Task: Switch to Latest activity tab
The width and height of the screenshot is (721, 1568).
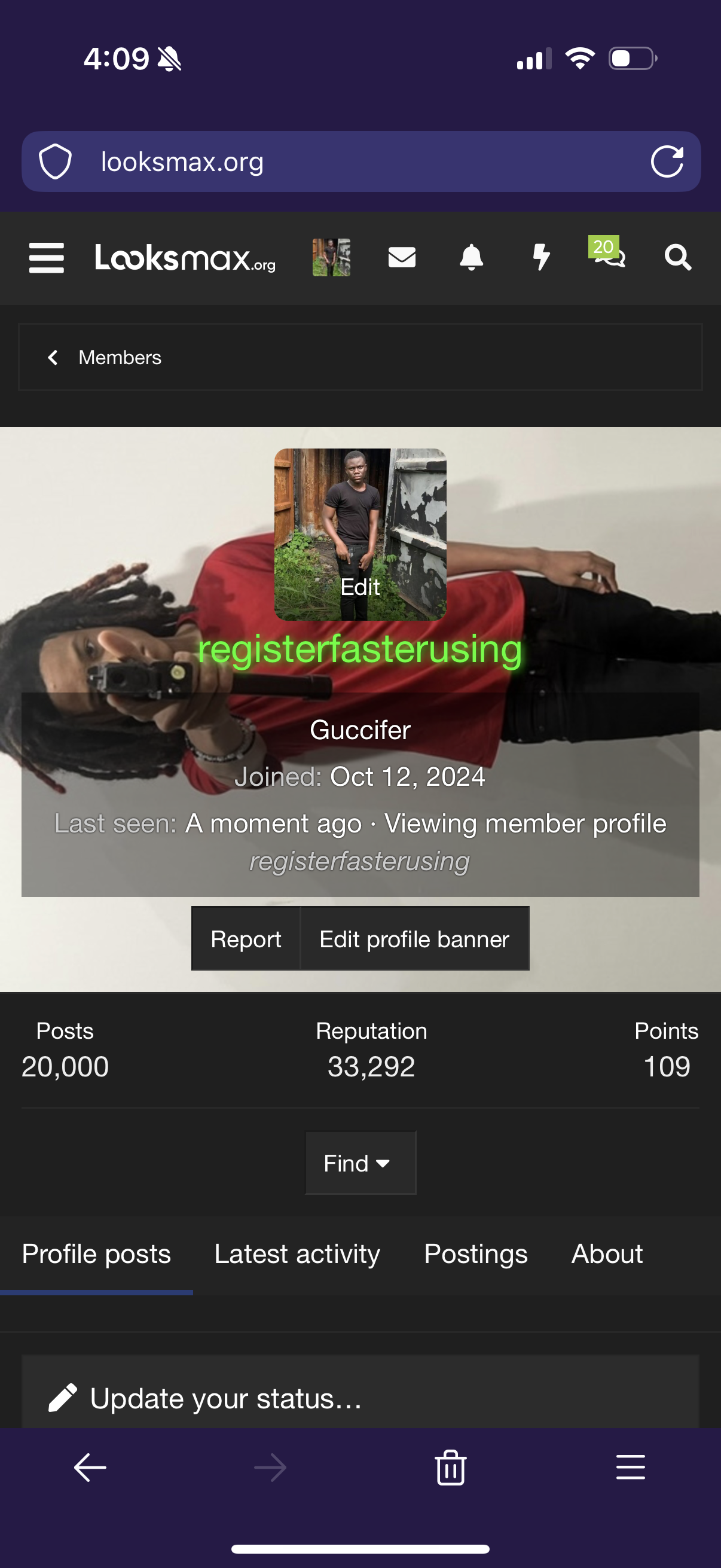Action: click(297, 1255)
